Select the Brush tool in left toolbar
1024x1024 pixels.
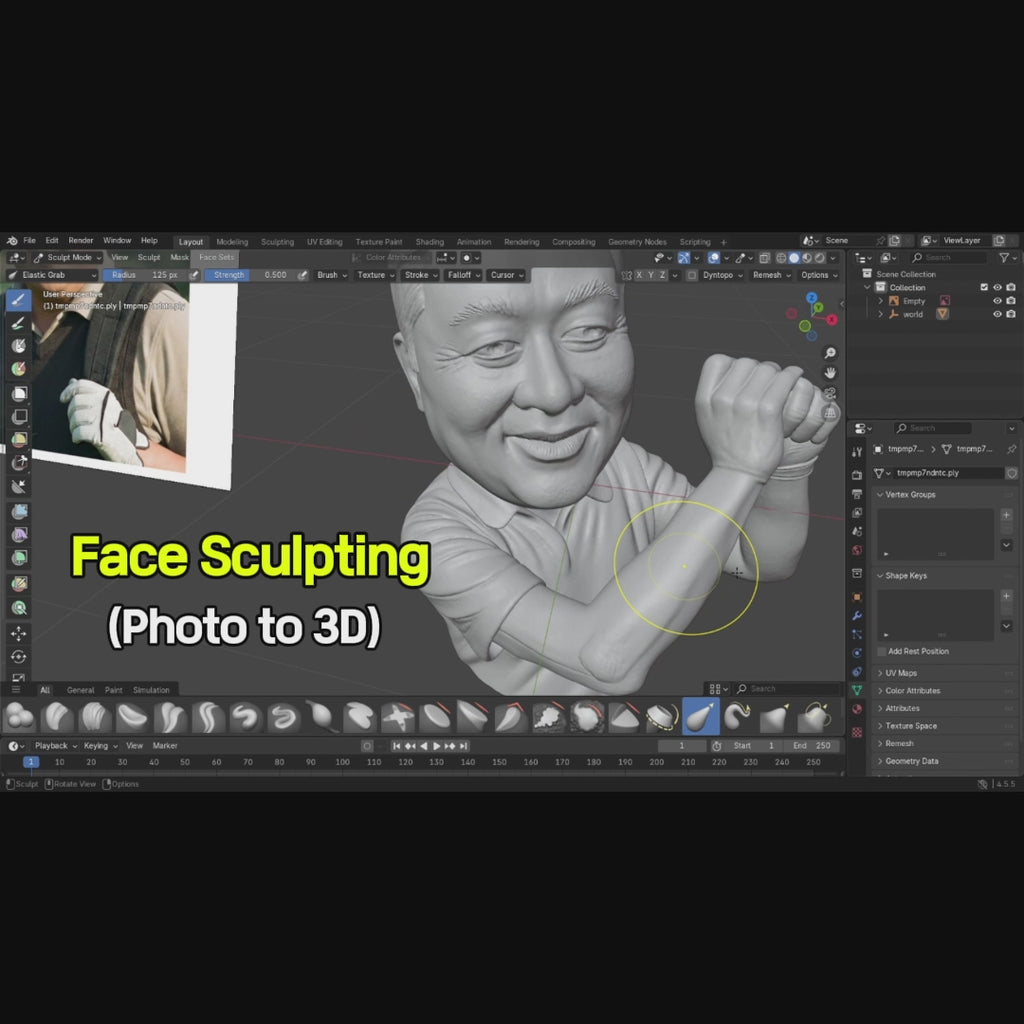coord(18,299)
